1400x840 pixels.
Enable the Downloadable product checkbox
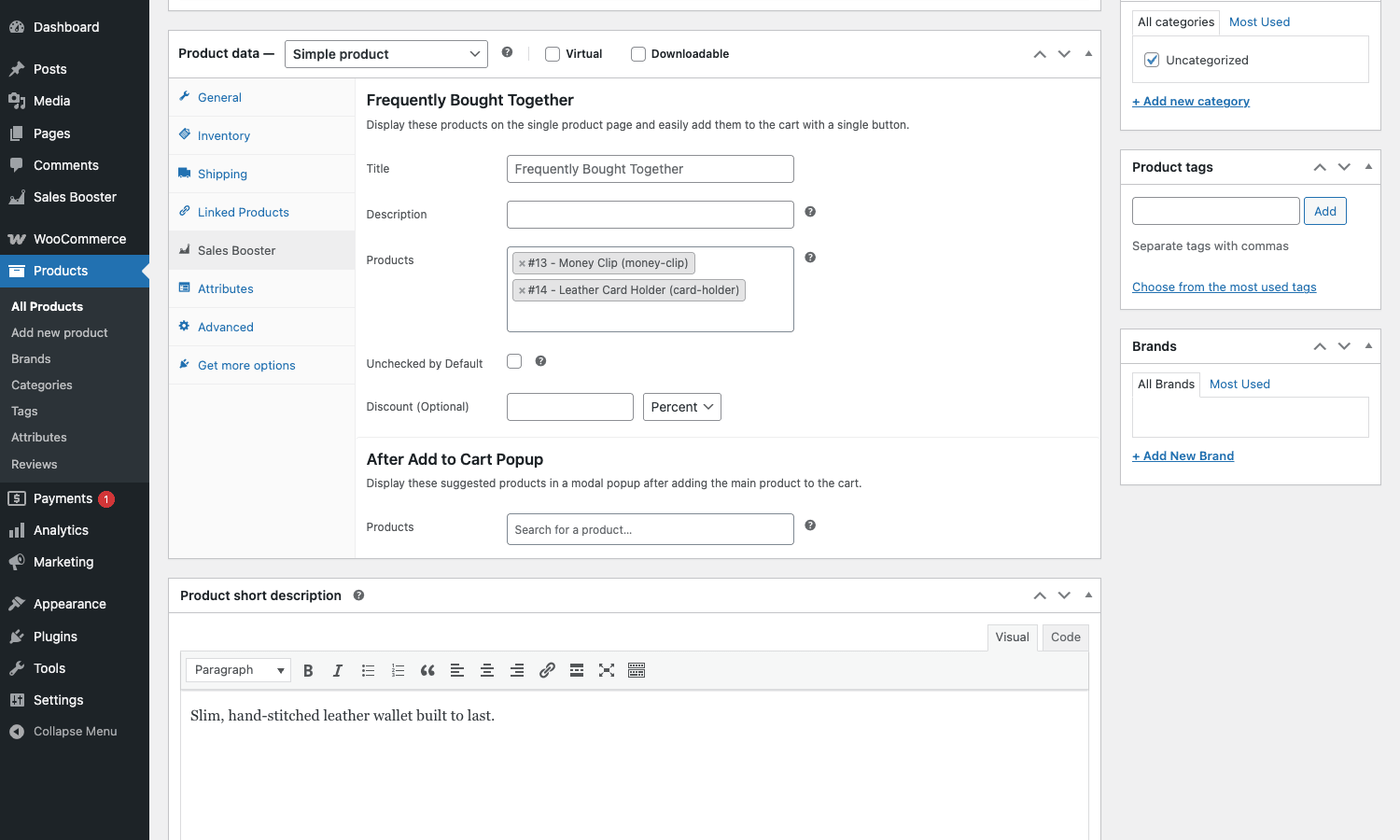(x=638, y=54)
